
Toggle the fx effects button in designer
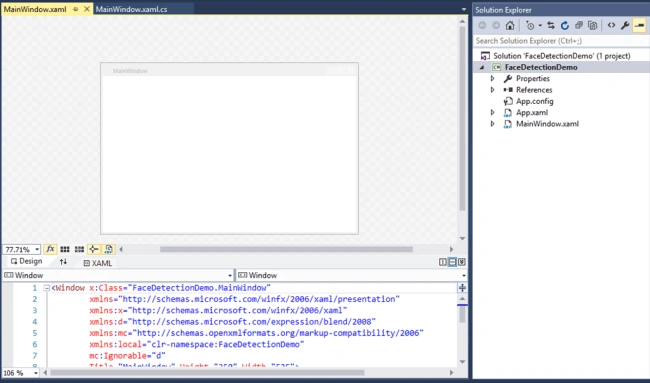[x=50, y=249]
